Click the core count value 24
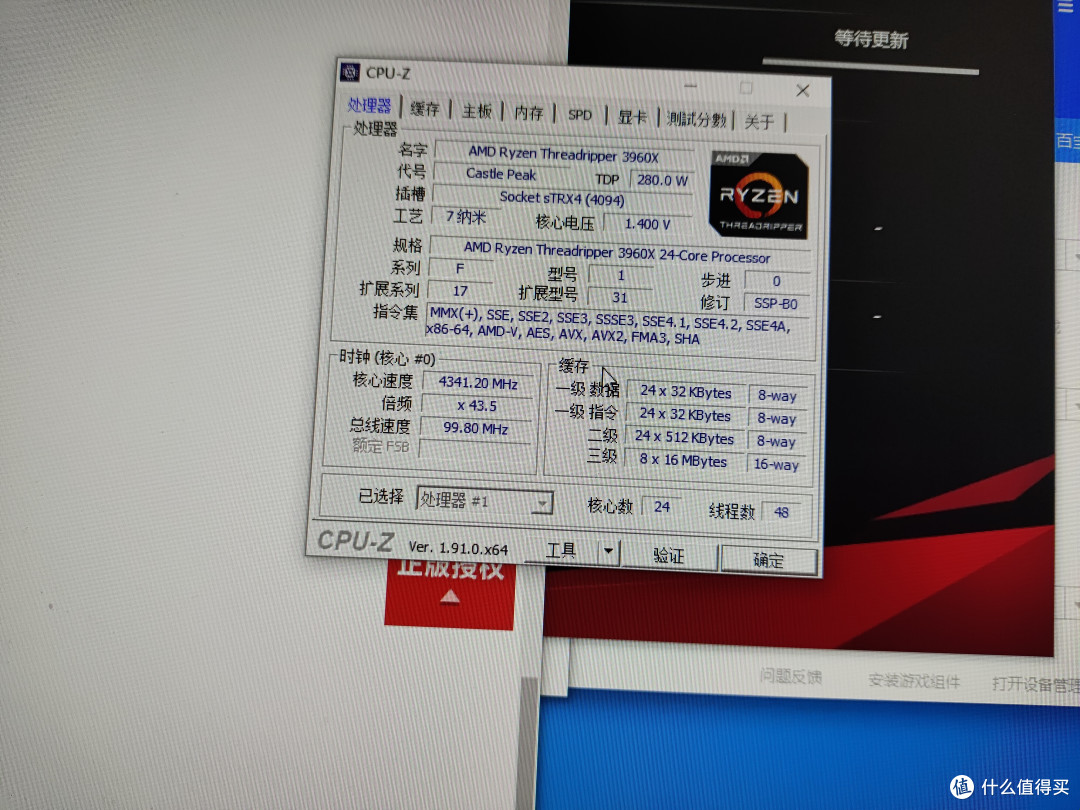Screen dimensions: 1080x810 (x=662, y=507)
